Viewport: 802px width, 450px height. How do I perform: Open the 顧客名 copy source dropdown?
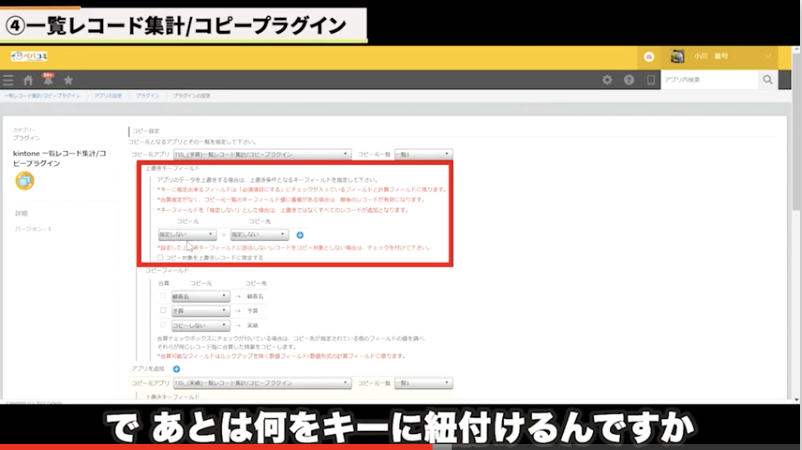click(200, 295)
